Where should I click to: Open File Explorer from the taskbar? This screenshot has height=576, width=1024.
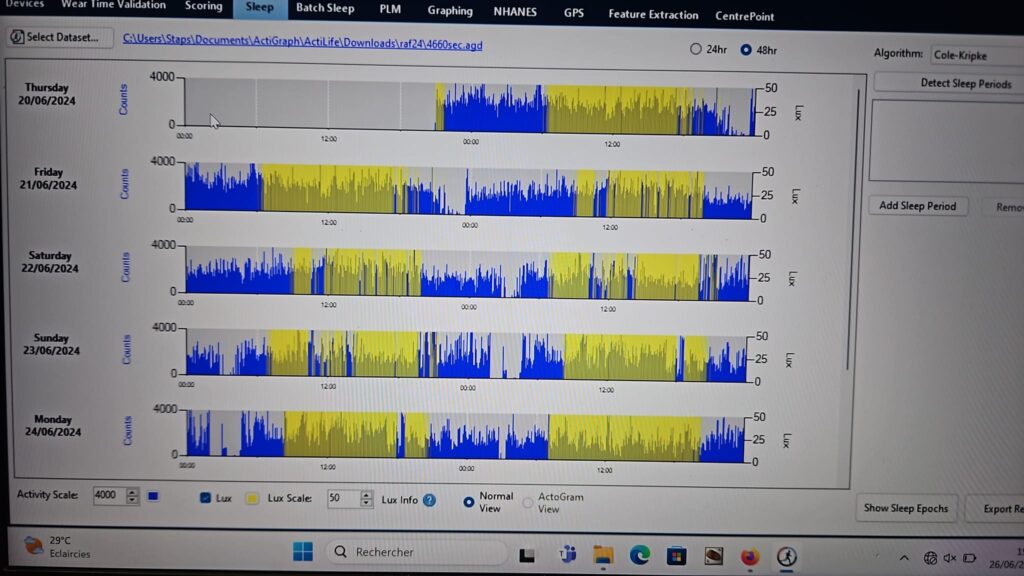(603, 555)
